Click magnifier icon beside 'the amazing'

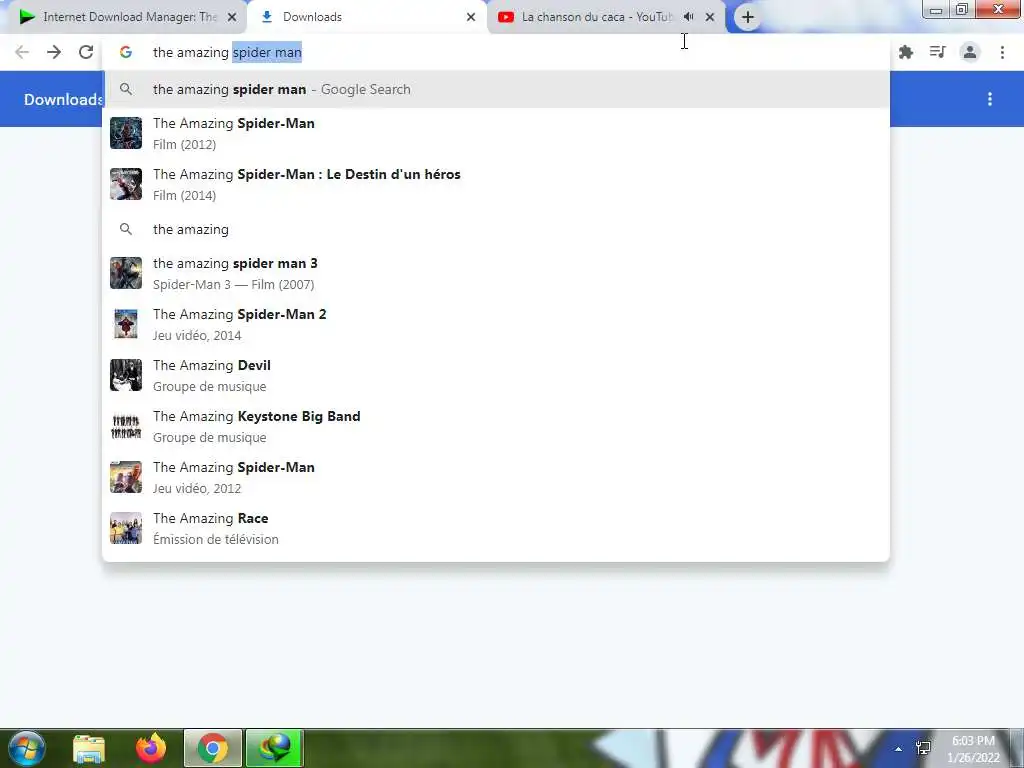click(126, 229)
